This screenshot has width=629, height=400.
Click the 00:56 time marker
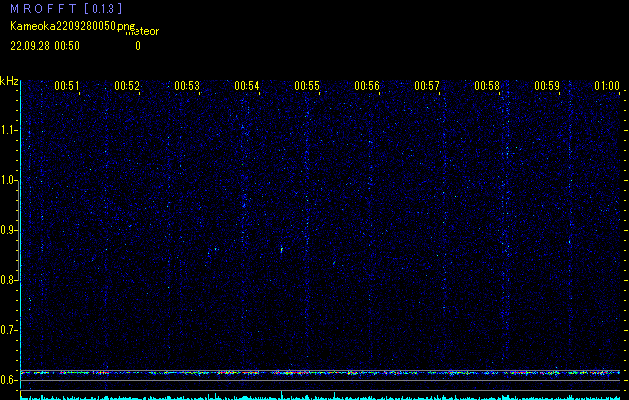(367, 86)
